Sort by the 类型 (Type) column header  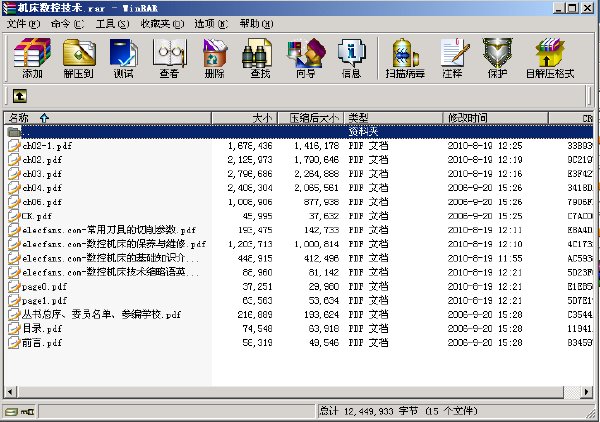click(x=393, y=118)
